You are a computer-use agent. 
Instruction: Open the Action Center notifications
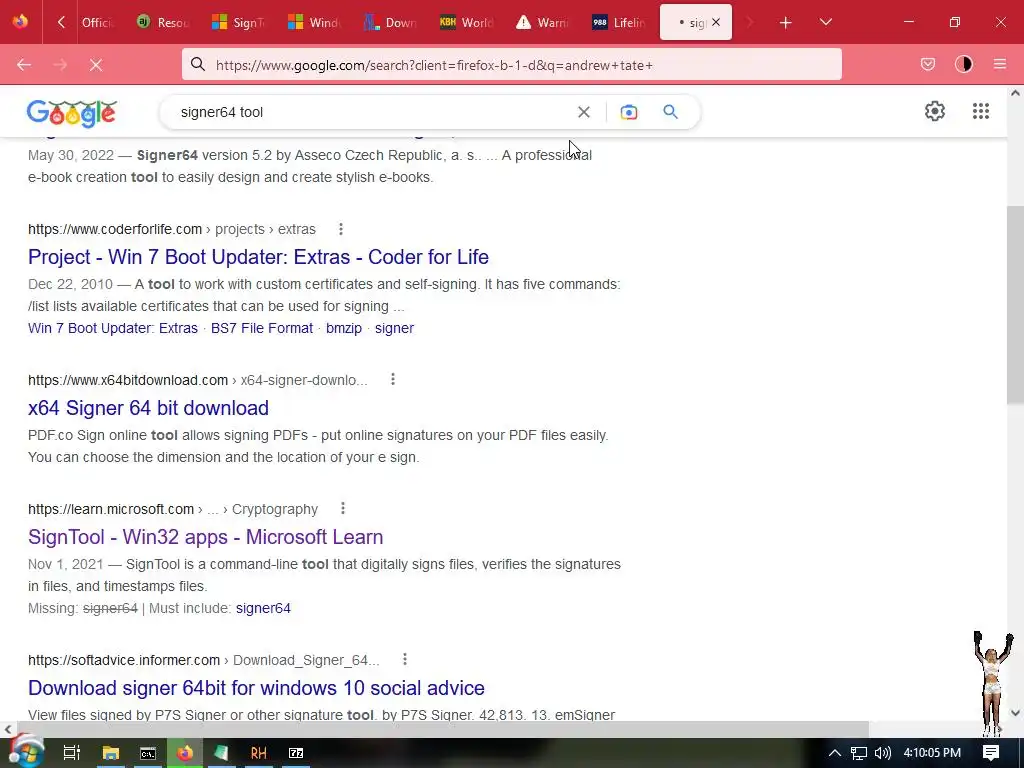point(991,753)
